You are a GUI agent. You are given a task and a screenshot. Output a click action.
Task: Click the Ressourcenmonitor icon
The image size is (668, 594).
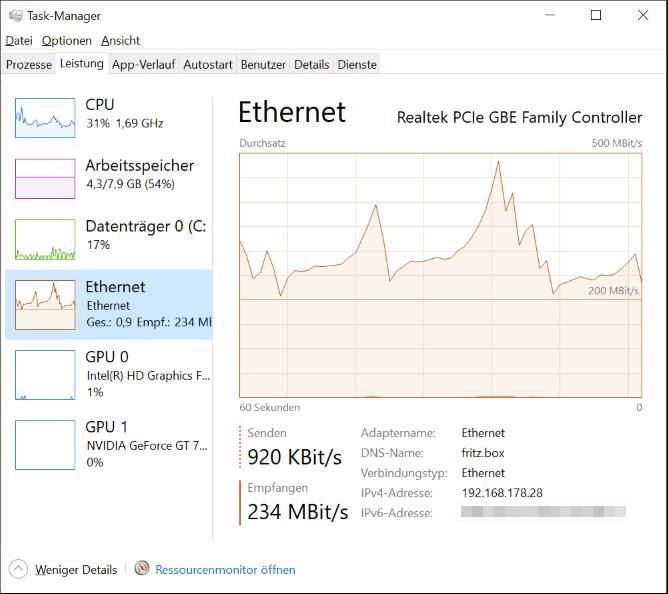(142, 569)
